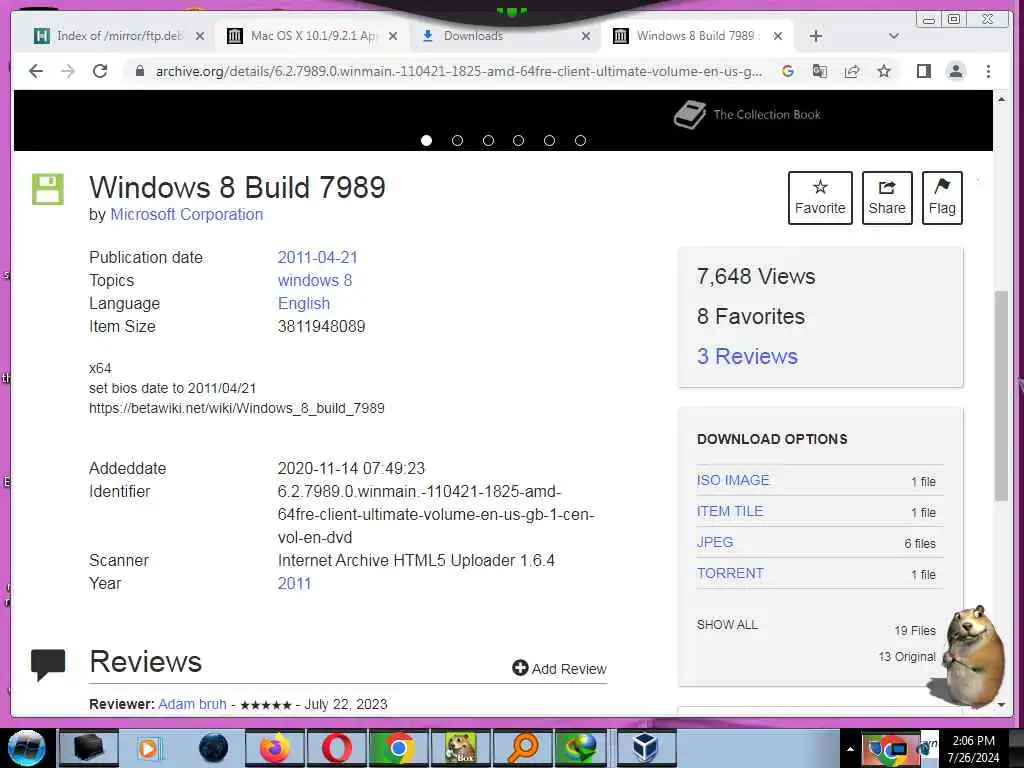Close the 'Mac OS X 10.1/9.2.1' tab

click(x=392, y=36)
